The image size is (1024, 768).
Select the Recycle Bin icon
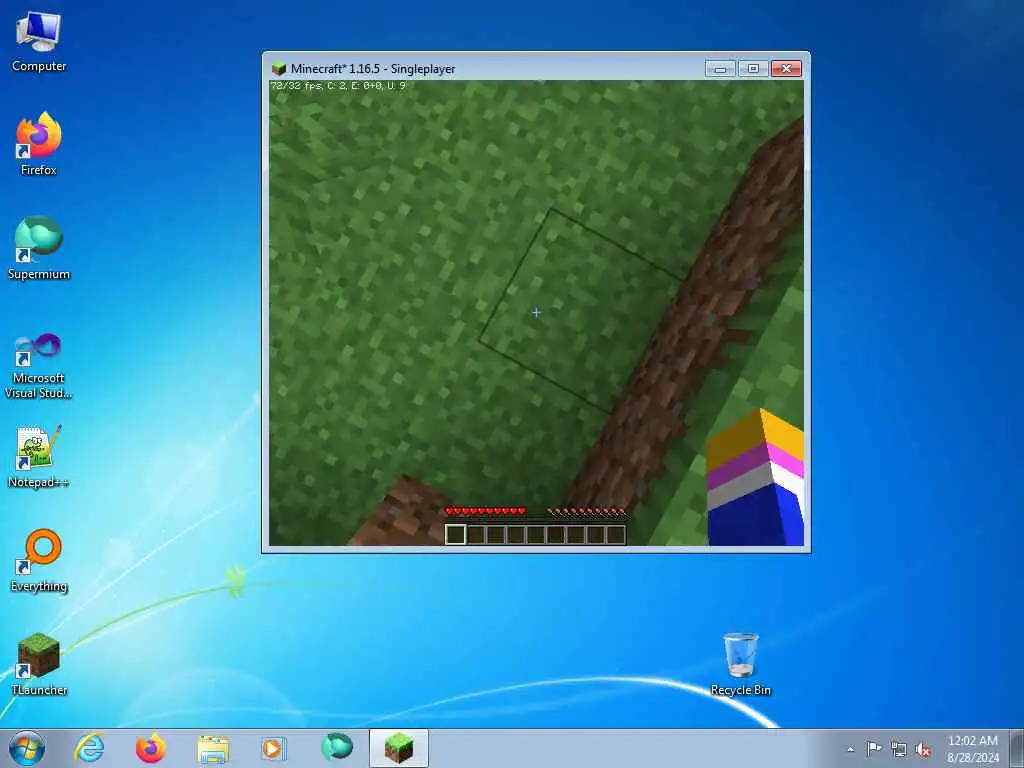click(741, 664)
